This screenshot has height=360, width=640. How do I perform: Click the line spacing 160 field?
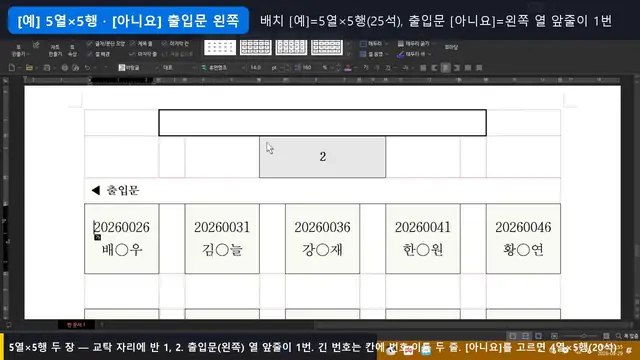pyautogui.click(x=308, y=68)
